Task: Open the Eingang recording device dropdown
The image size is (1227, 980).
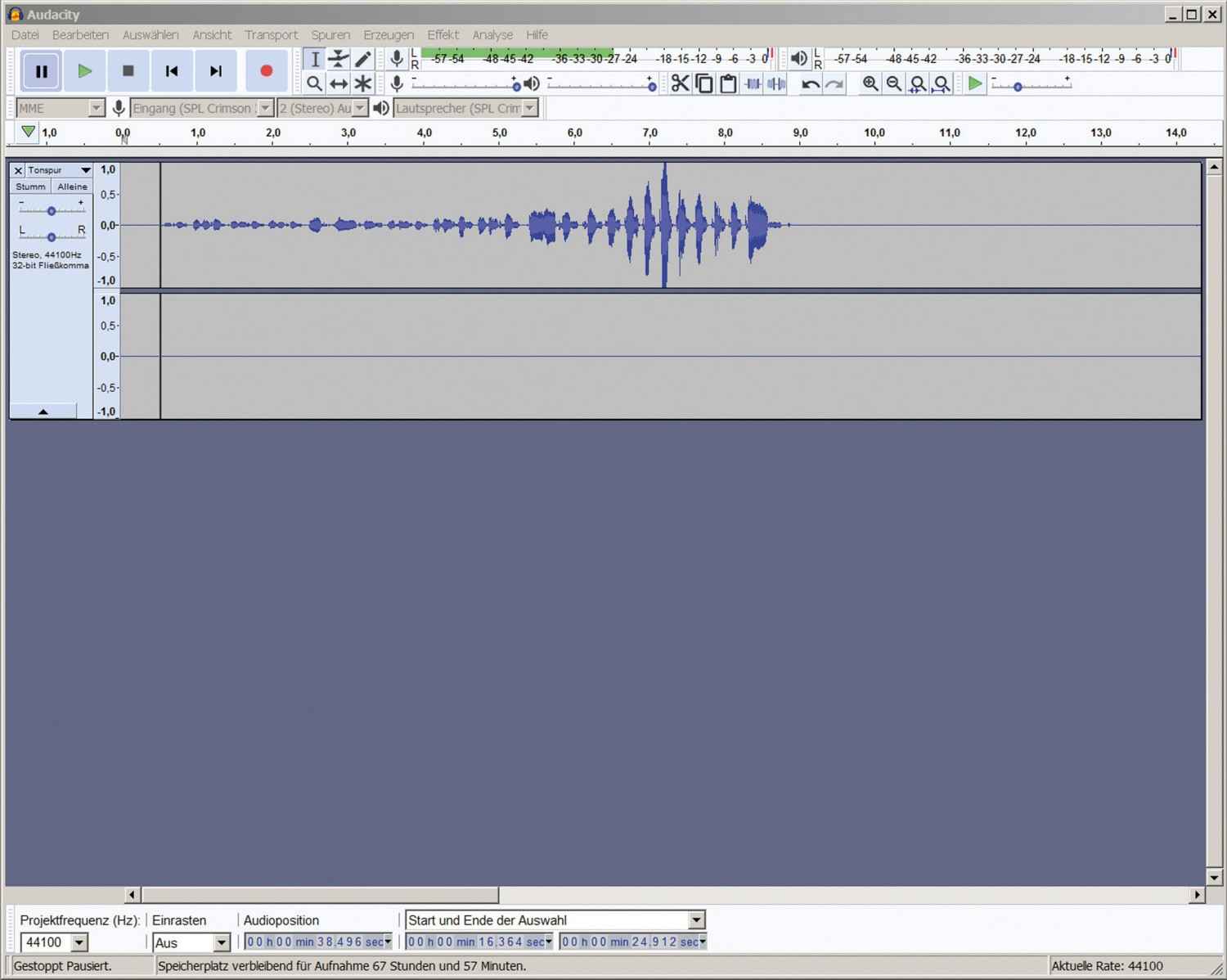Action: click(265, 108)
